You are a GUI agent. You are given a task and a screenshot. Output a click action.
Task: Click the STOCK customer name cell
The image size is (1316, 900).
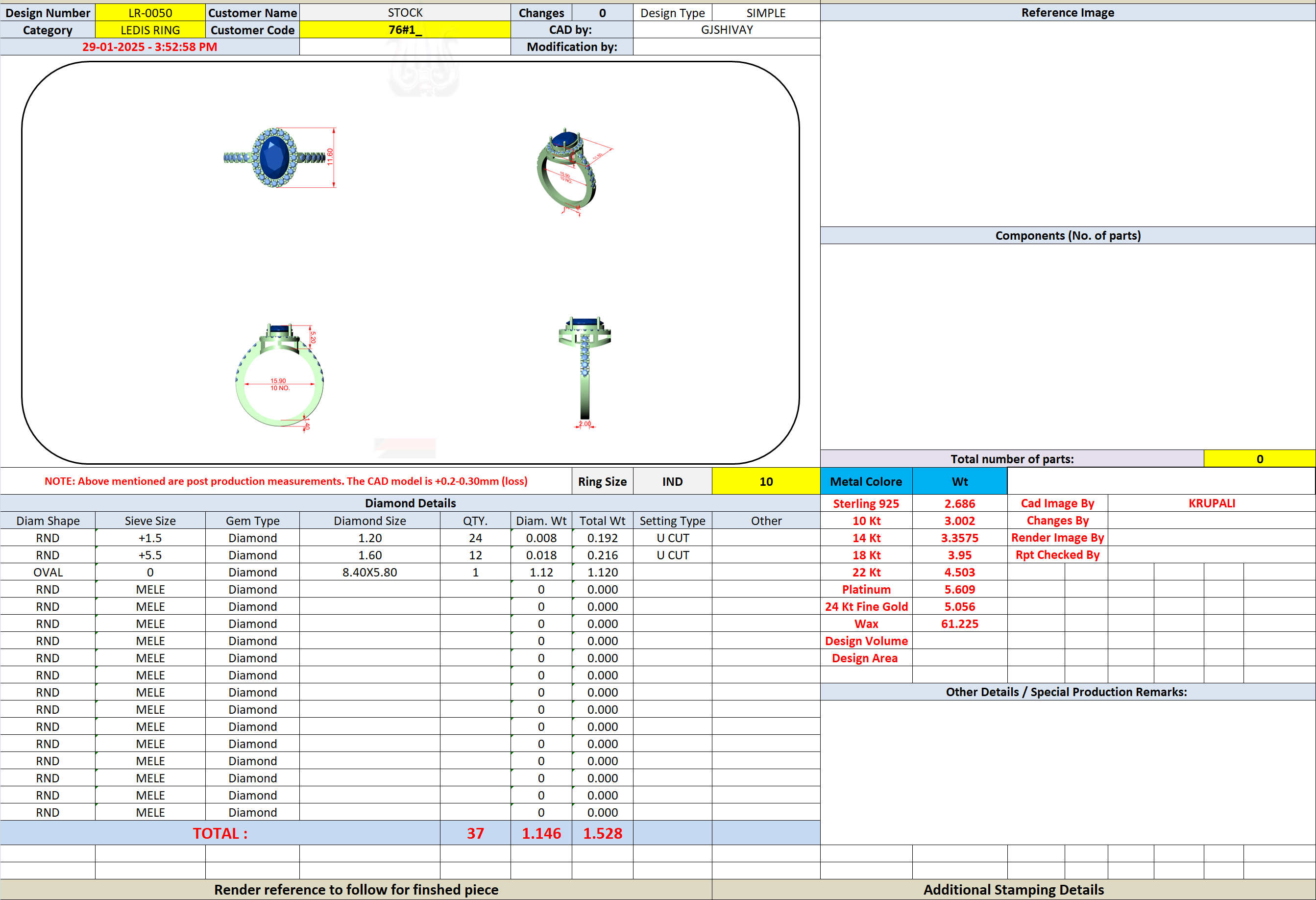405,12
